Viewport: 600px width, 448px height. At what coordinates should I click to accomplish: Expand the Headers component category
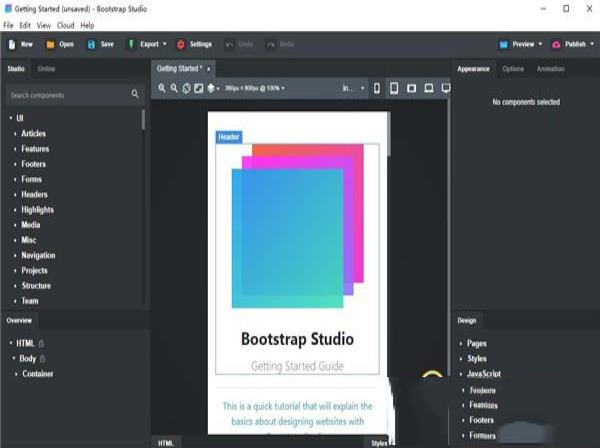click(x=15, y=195)
